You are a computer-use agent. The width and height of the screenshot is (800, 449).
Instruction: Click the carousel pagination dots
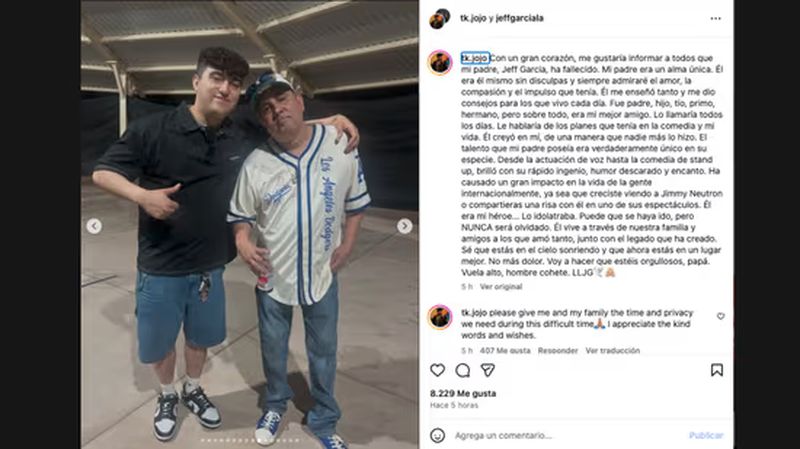click(x=250, y=440)
